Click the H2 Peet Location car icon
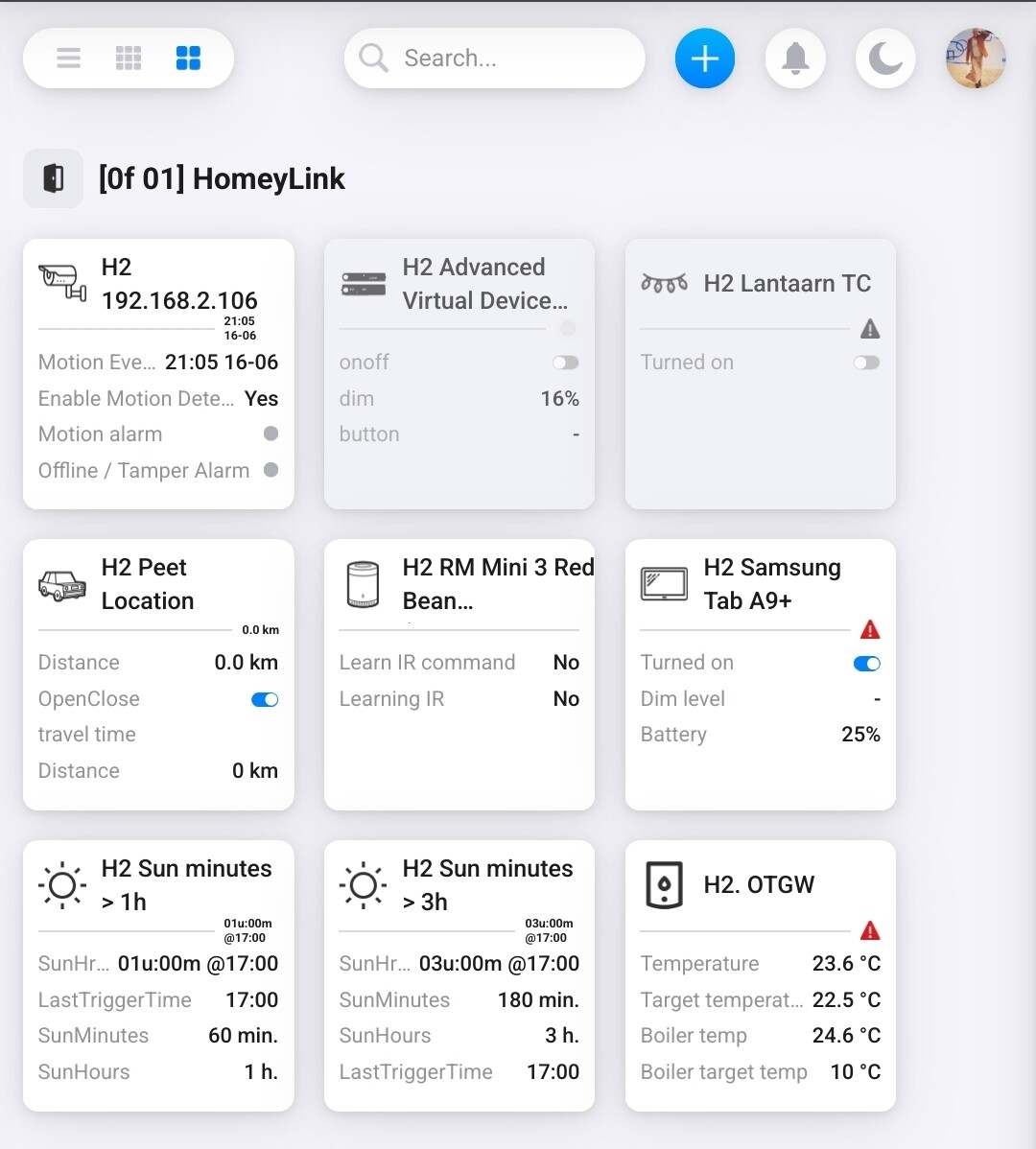 62,585
